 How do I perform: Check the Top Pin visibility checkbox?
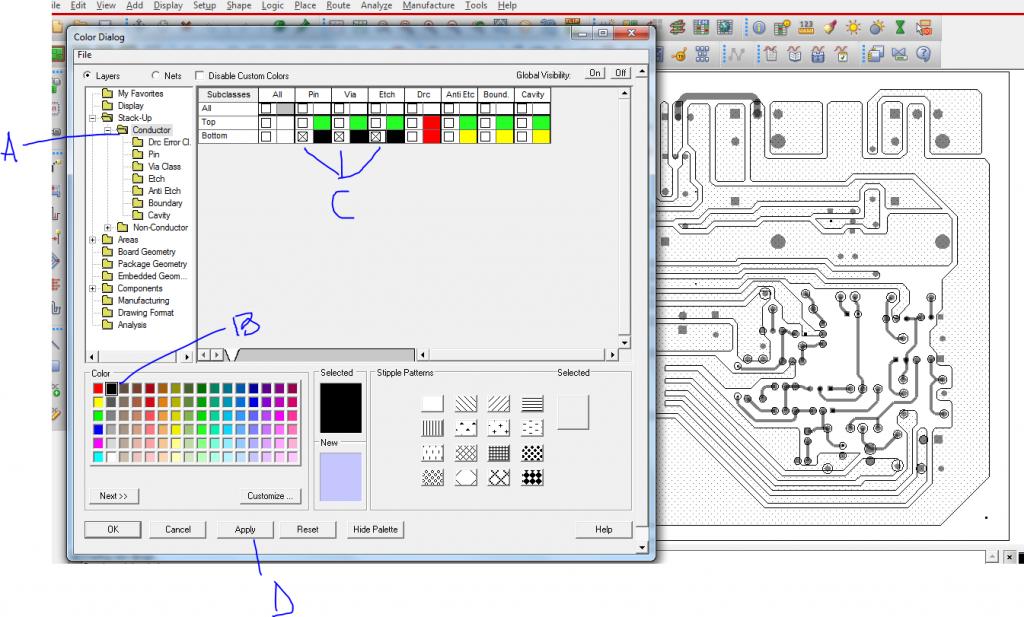(302, 122)
